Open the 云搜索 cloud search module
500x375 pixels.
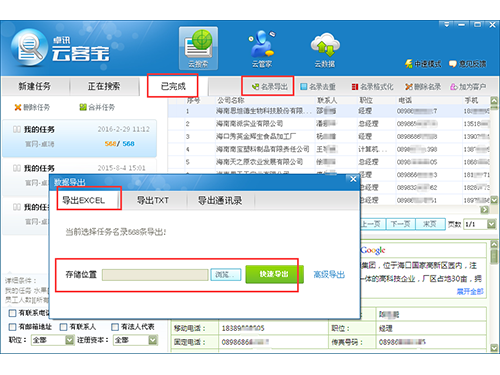198,48
